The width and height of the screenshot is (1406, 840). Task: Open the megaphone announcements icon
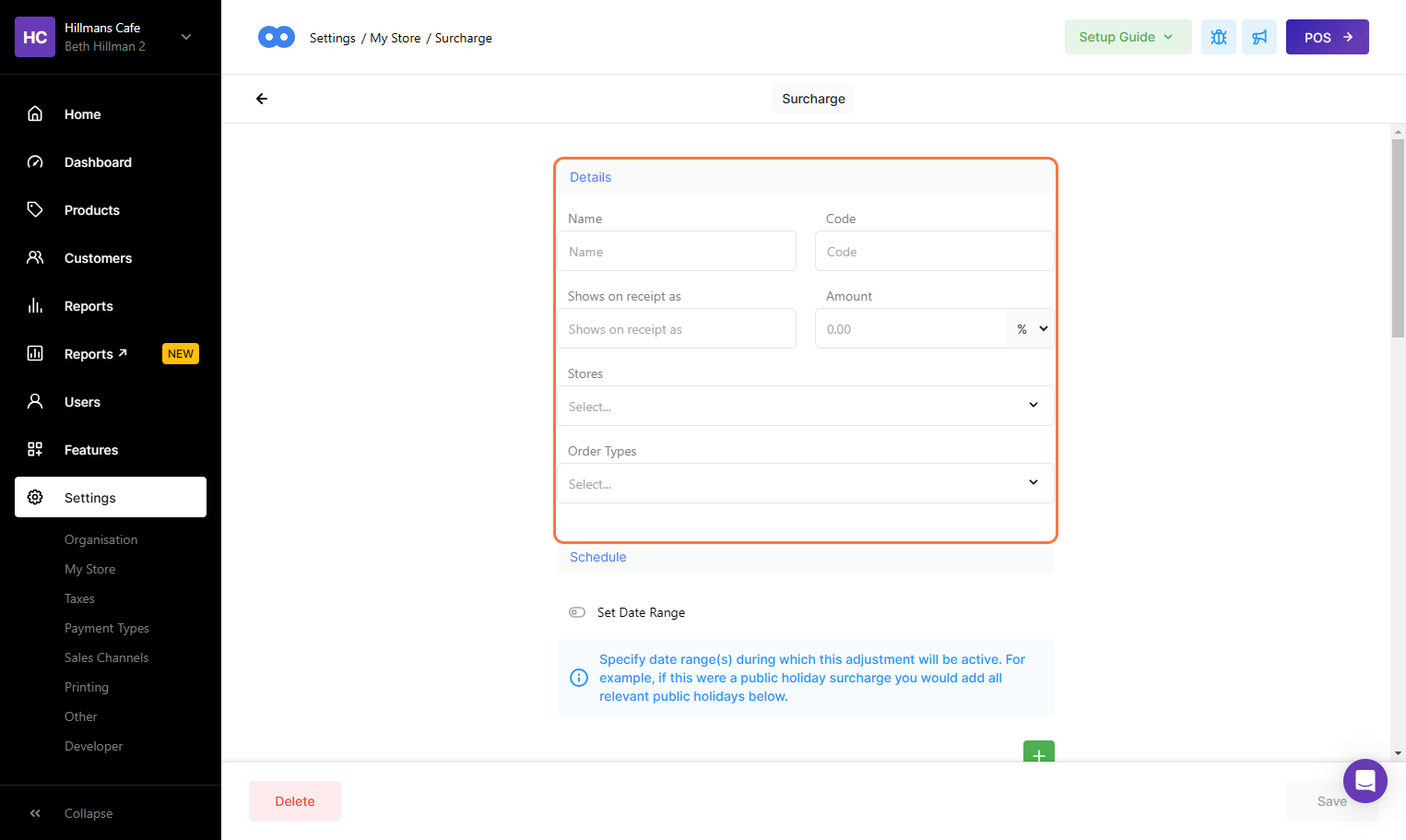click(1258, 37)
